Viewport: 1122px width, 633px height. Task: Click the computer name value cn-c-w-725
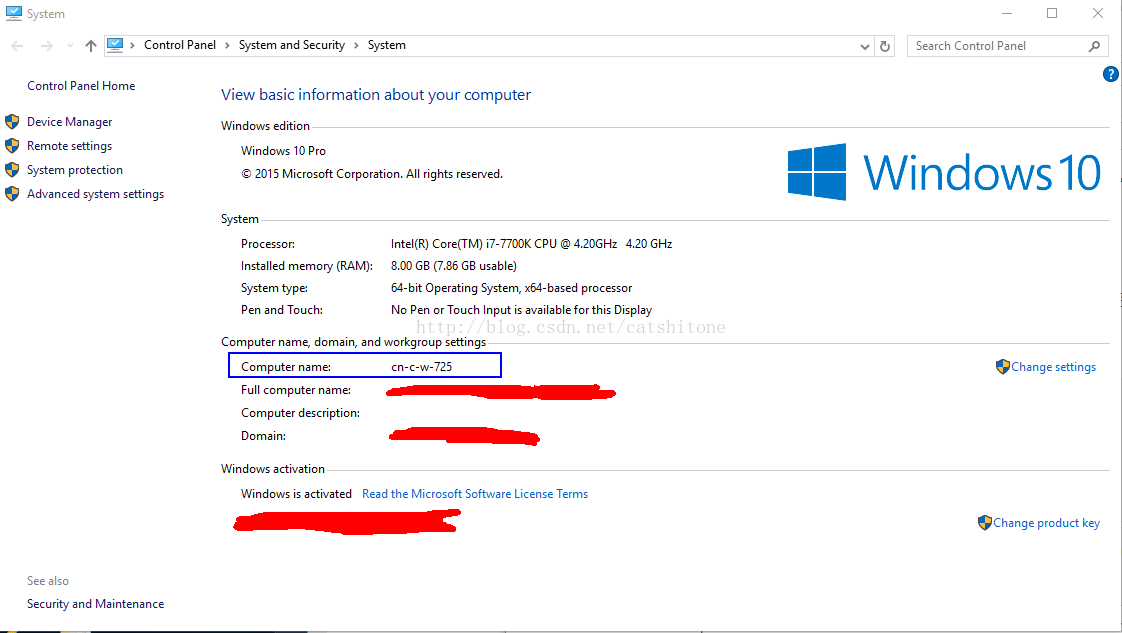point(421,367)
